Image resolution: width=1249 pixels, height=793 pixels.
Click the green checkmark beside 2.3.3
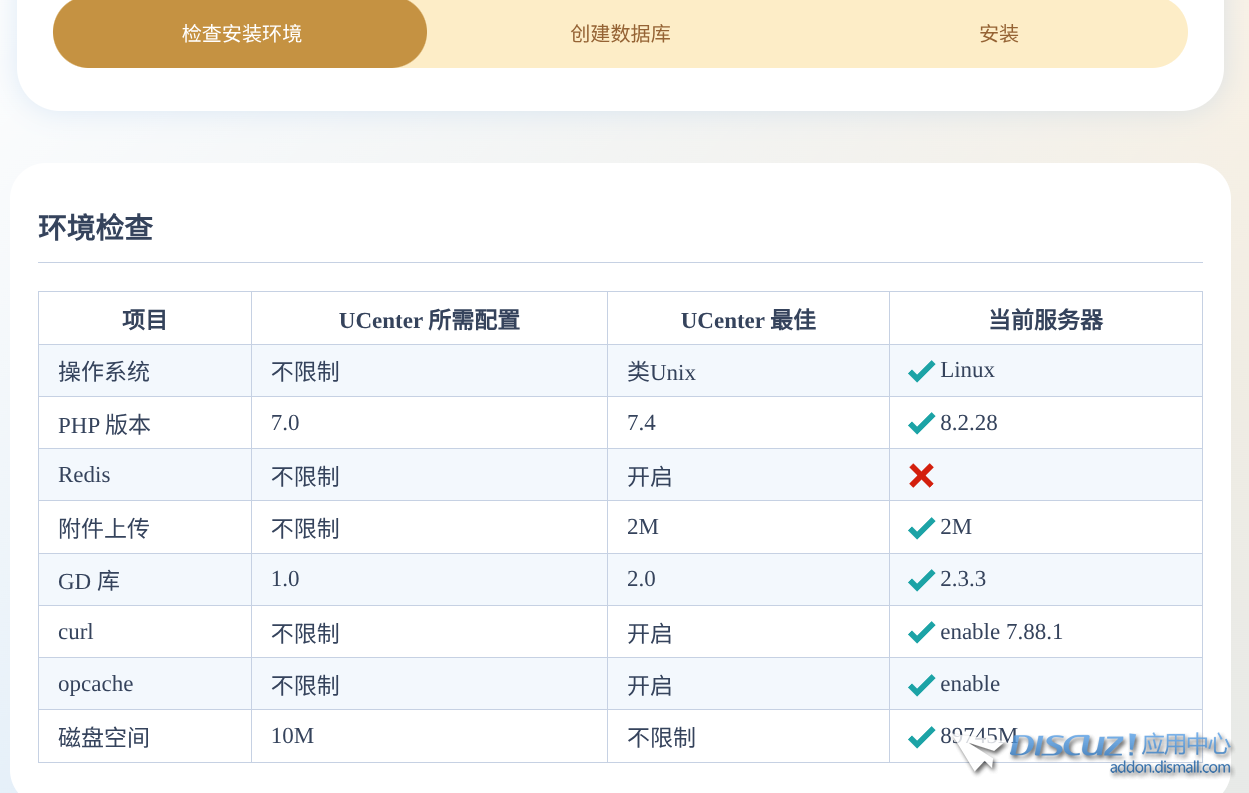(x=921, y=579)
